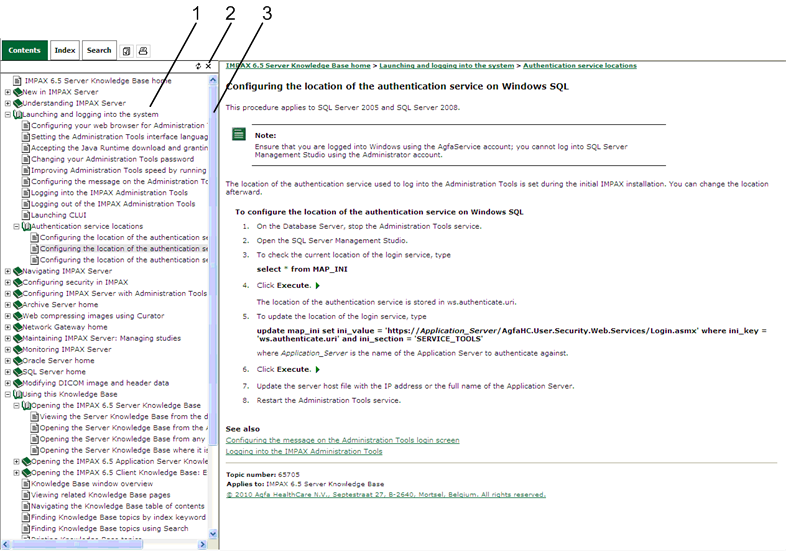
Task: Expand Network Gateway home node
Action: [8, 327]
